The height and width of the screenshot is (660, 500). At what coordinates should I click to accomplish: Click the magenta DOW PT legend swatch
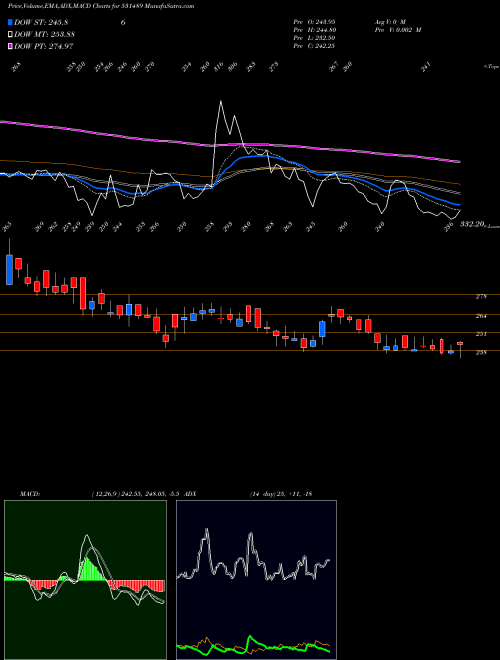tap(10, 46)
